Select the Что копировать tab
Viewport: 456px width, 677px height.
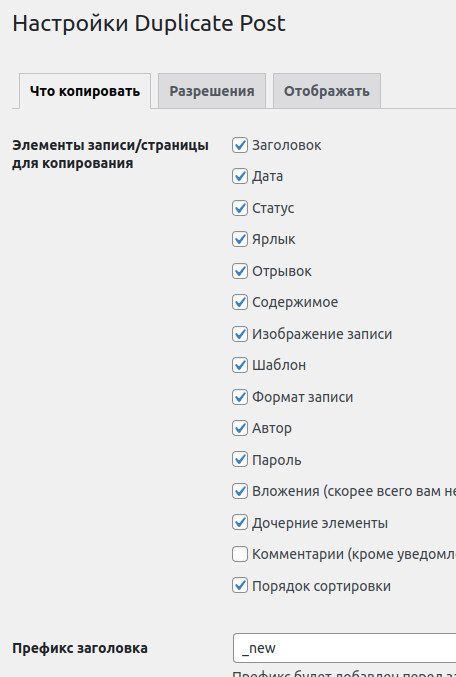click(x=85, y=91)
